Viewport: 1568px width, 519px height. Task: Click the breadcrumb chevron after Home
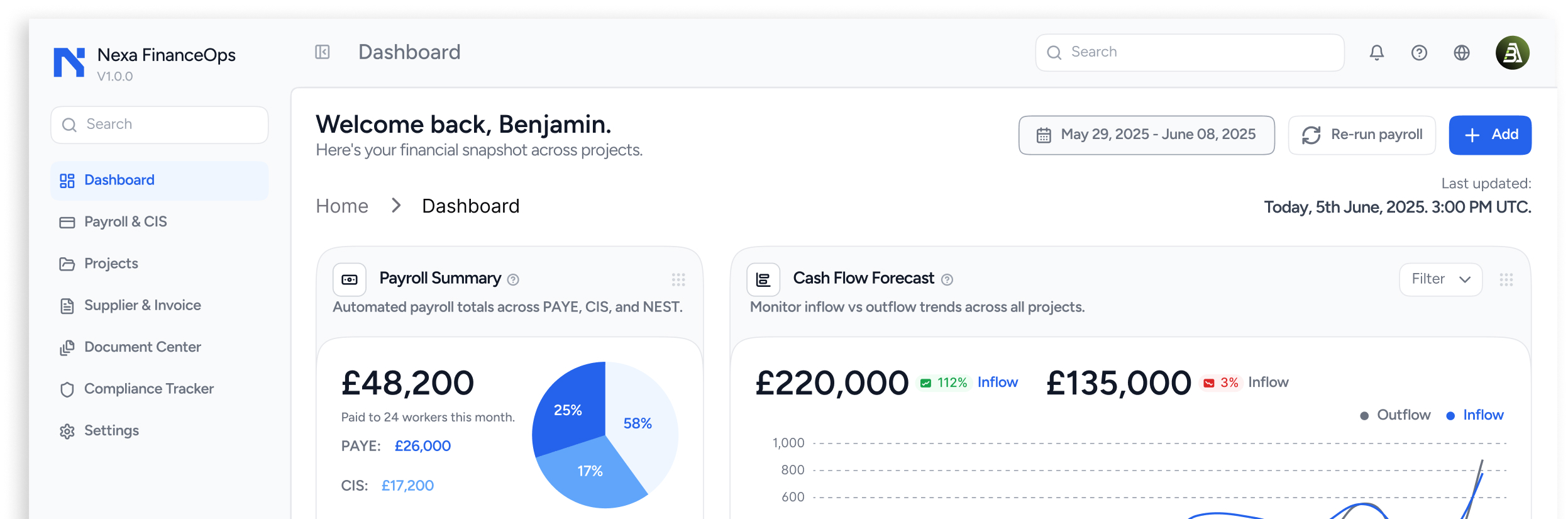click(395, 206)
